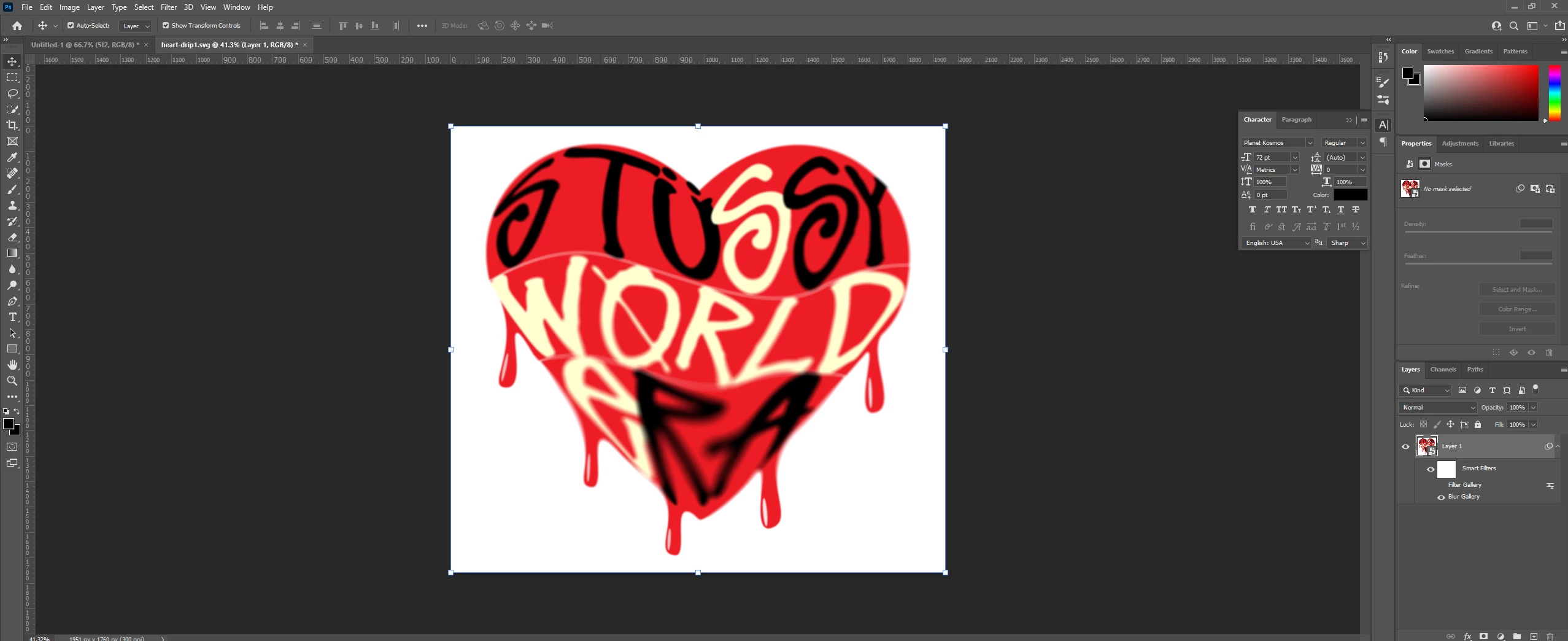
Task: Create a new layer from Layers panel footer
Action: click(x=1534, y=636)
